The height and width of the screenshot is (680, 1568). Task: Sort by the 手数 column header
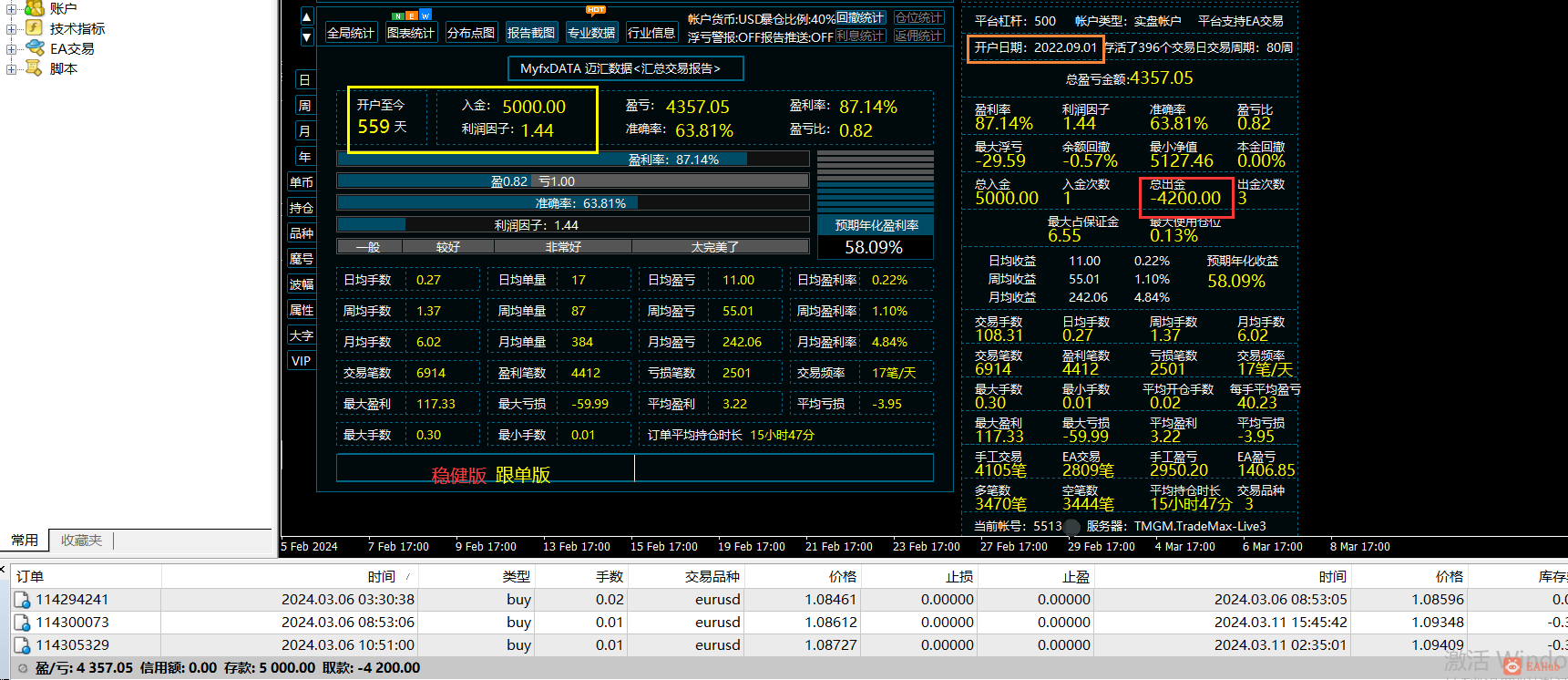pyautogui.click(x=582, y=577)
